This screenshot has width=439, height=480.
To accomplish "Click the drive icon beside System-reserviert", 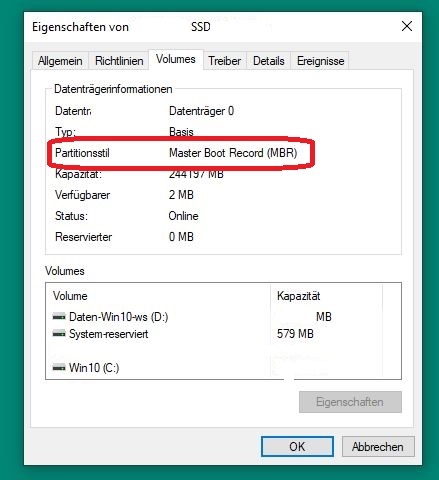I will click(x=59, y=333).
